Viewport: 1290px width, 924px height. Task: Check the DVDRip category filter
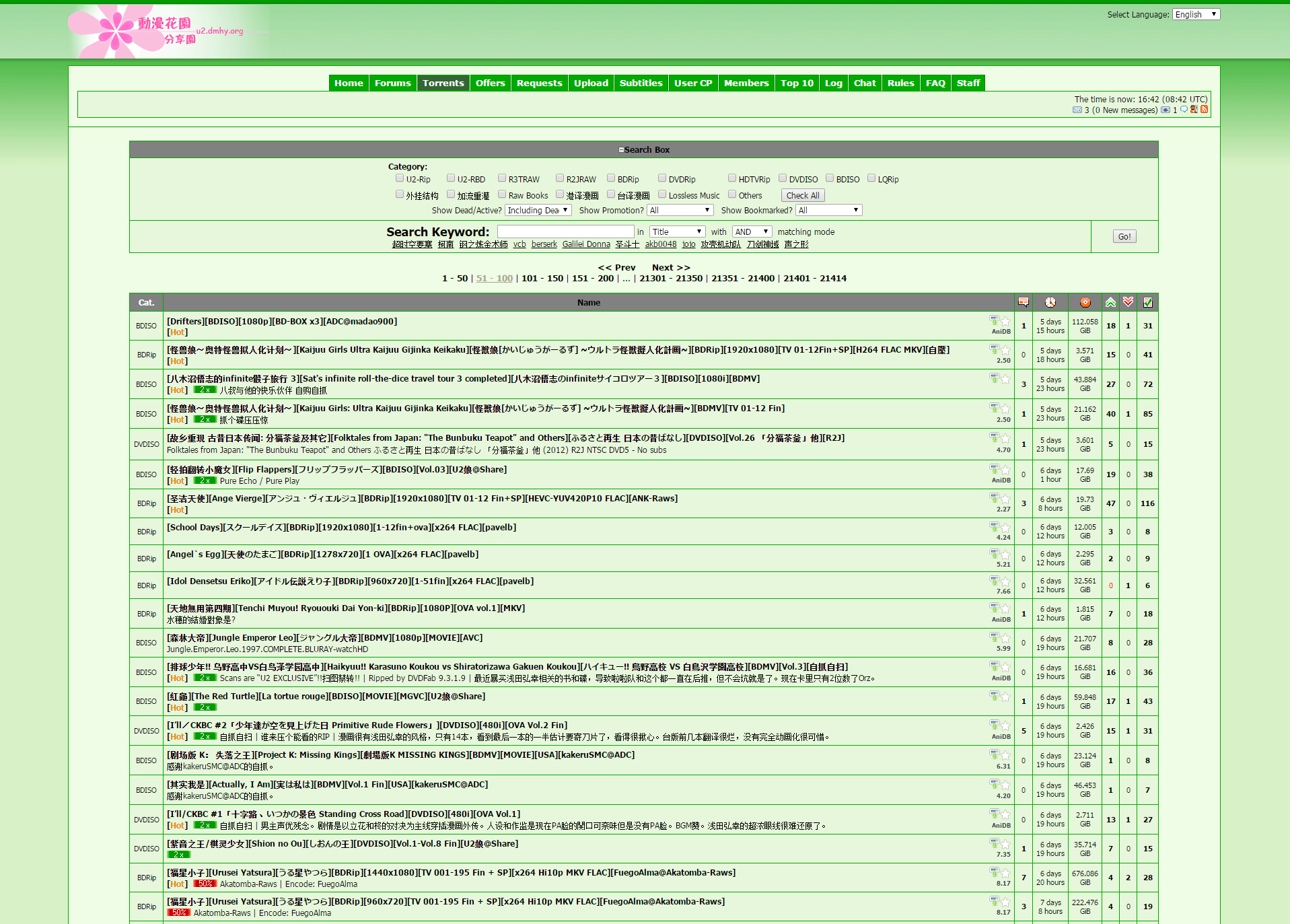[662, 178]
